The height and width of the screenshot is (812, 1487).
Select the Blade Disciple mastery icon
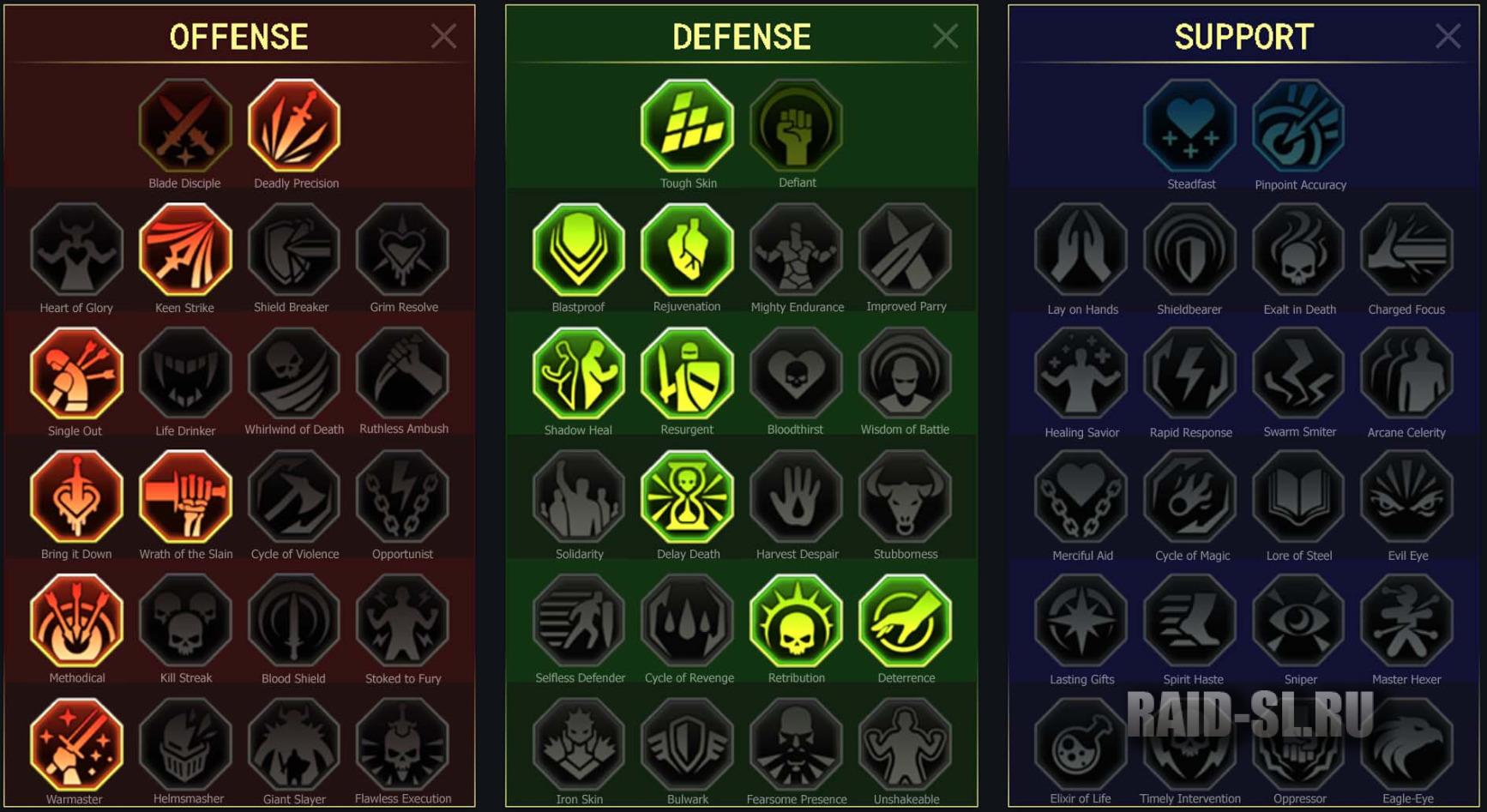(185, 126)
